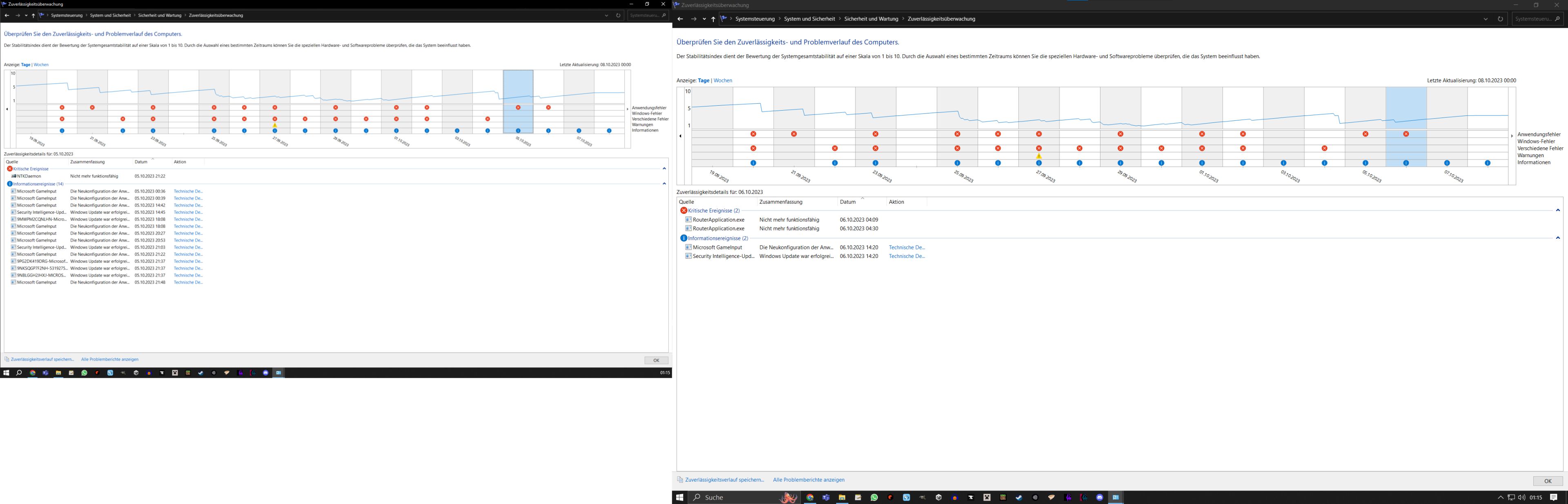Click the yellow warning triangle in the larger chart
This screenshot has width=1568, height=504.
1039,156
